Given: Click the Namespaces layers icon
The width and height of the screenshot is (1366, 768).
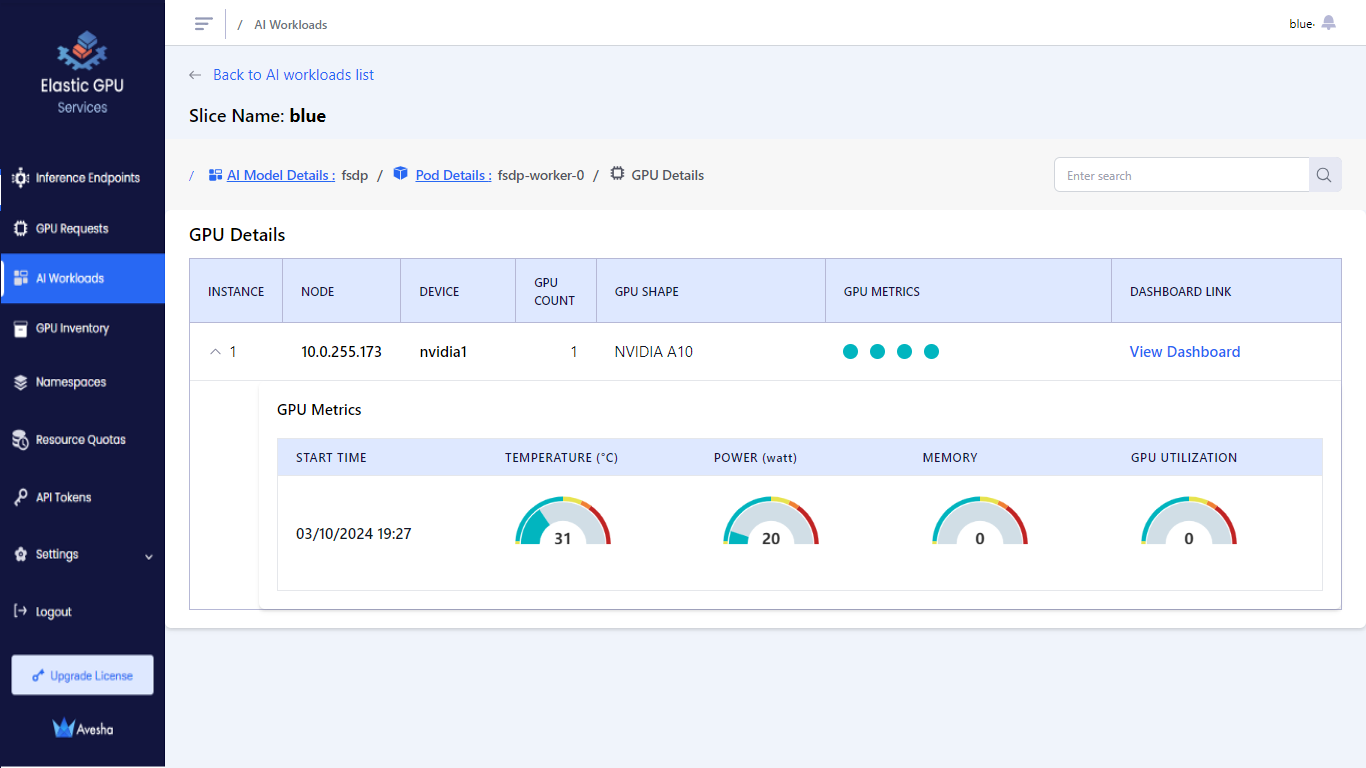Looking at the screenshot, I should (x=20, y=382).
